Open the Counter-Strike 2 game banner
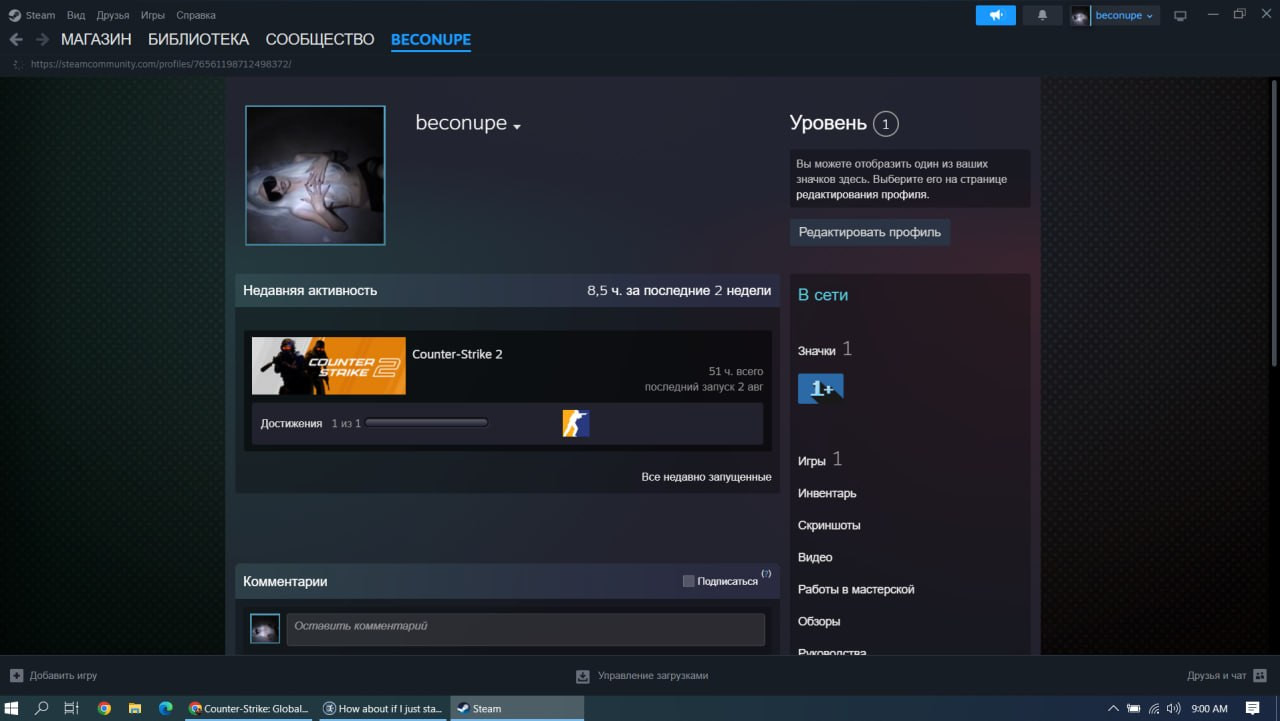The image size is (1280, 721). point(329,366)
